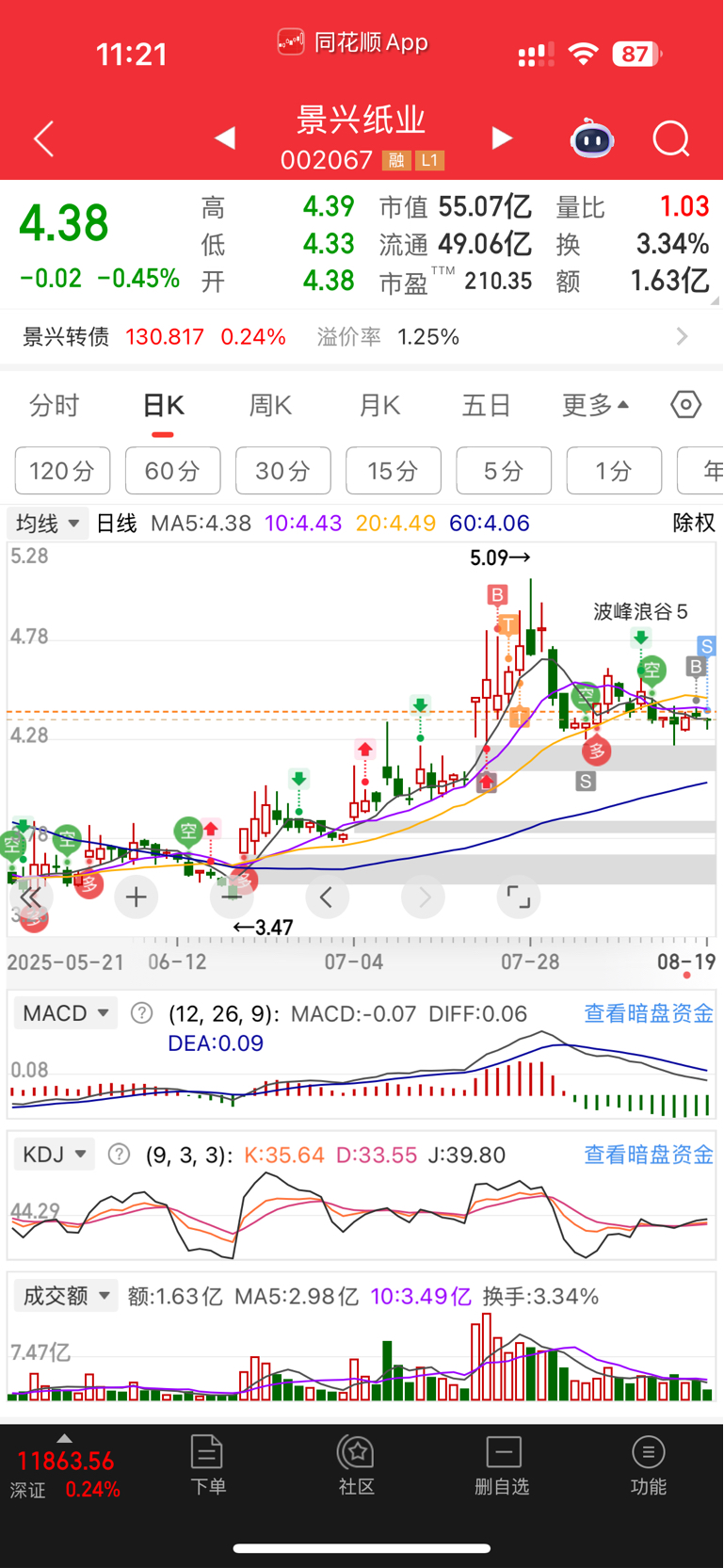Tap the blue S marker at chart edge

coord(707,646)
